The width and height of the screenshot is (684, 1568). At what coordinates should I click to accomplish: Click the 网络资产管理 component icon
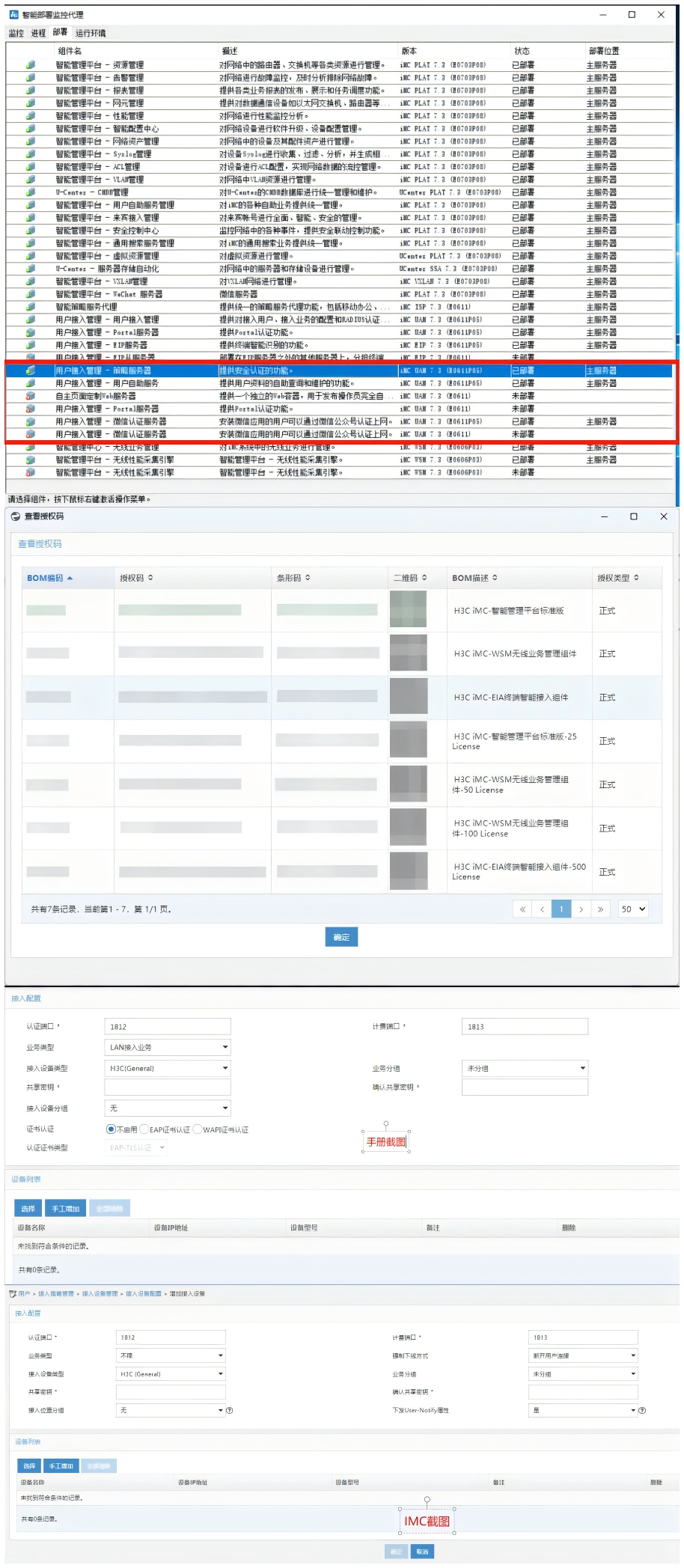(x=31, y=141)
